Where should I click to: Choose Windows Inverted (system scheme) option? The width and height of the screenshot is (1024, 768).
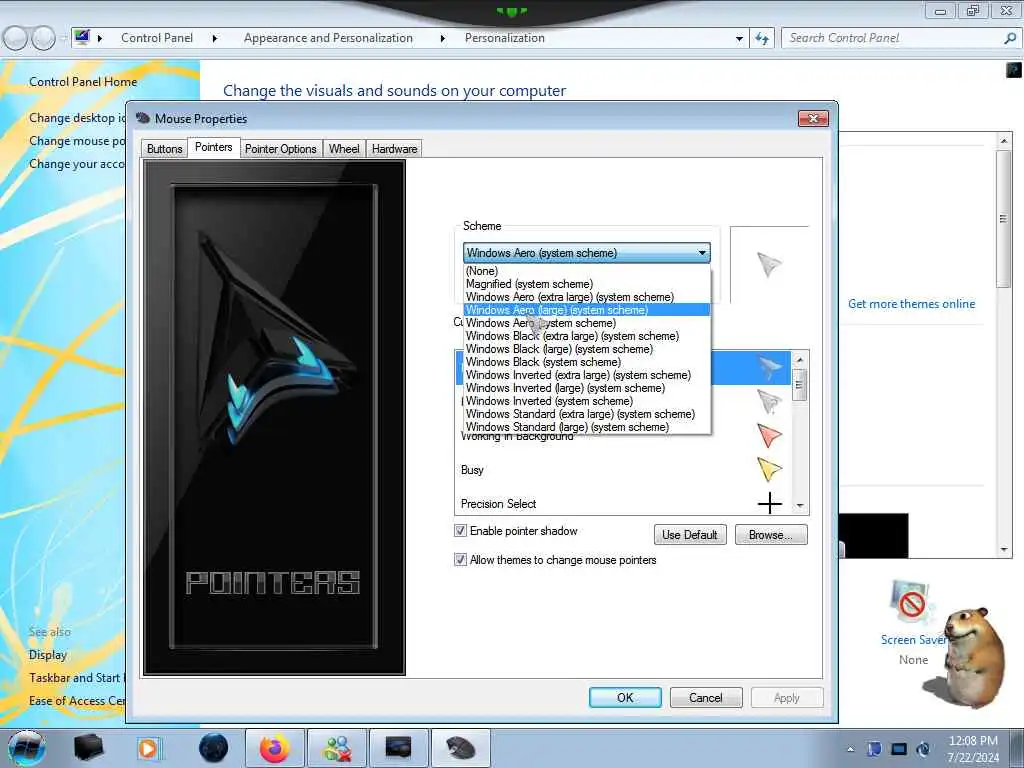tap(586, 401)
